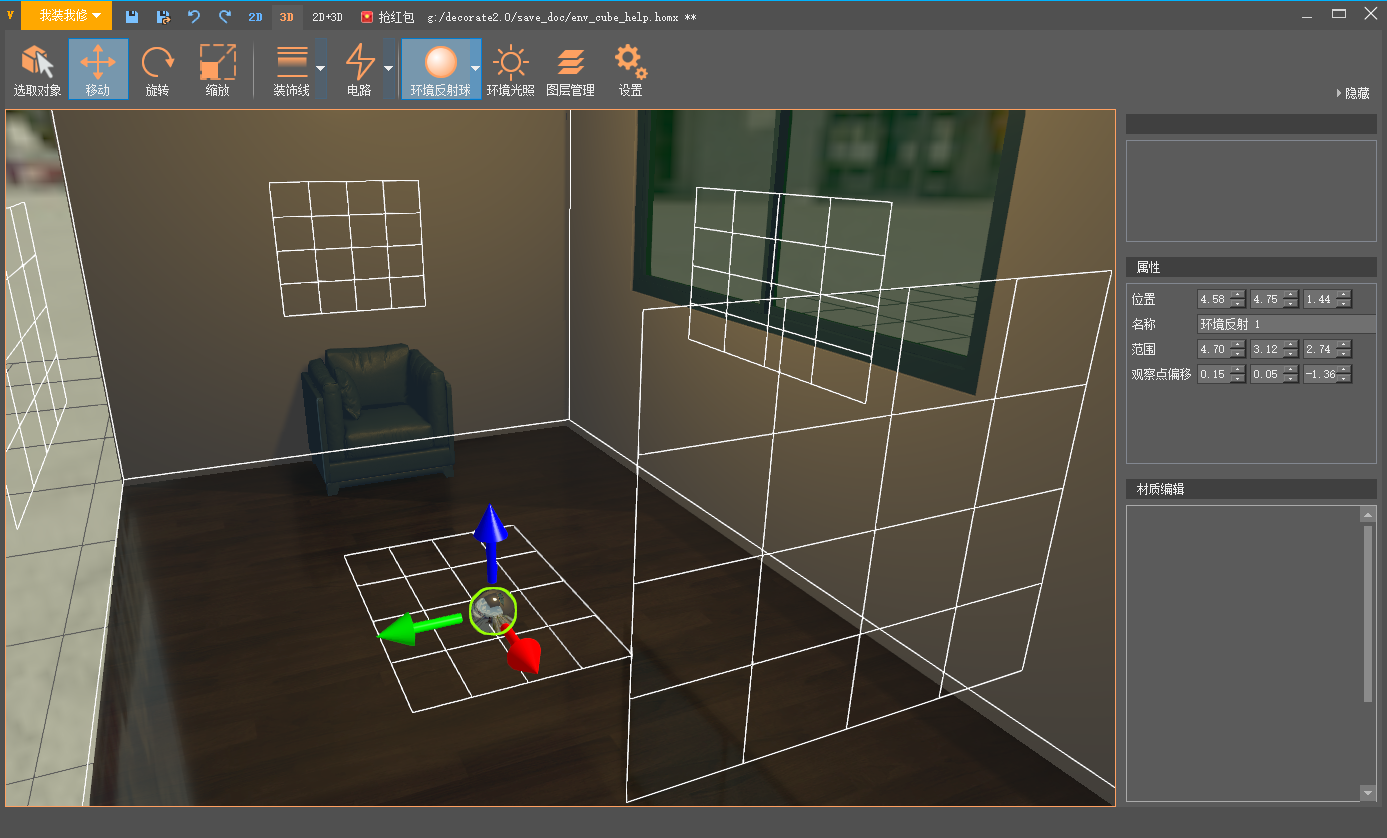Click the 名称 field containing 环境反射 1

coord(1285,324)
